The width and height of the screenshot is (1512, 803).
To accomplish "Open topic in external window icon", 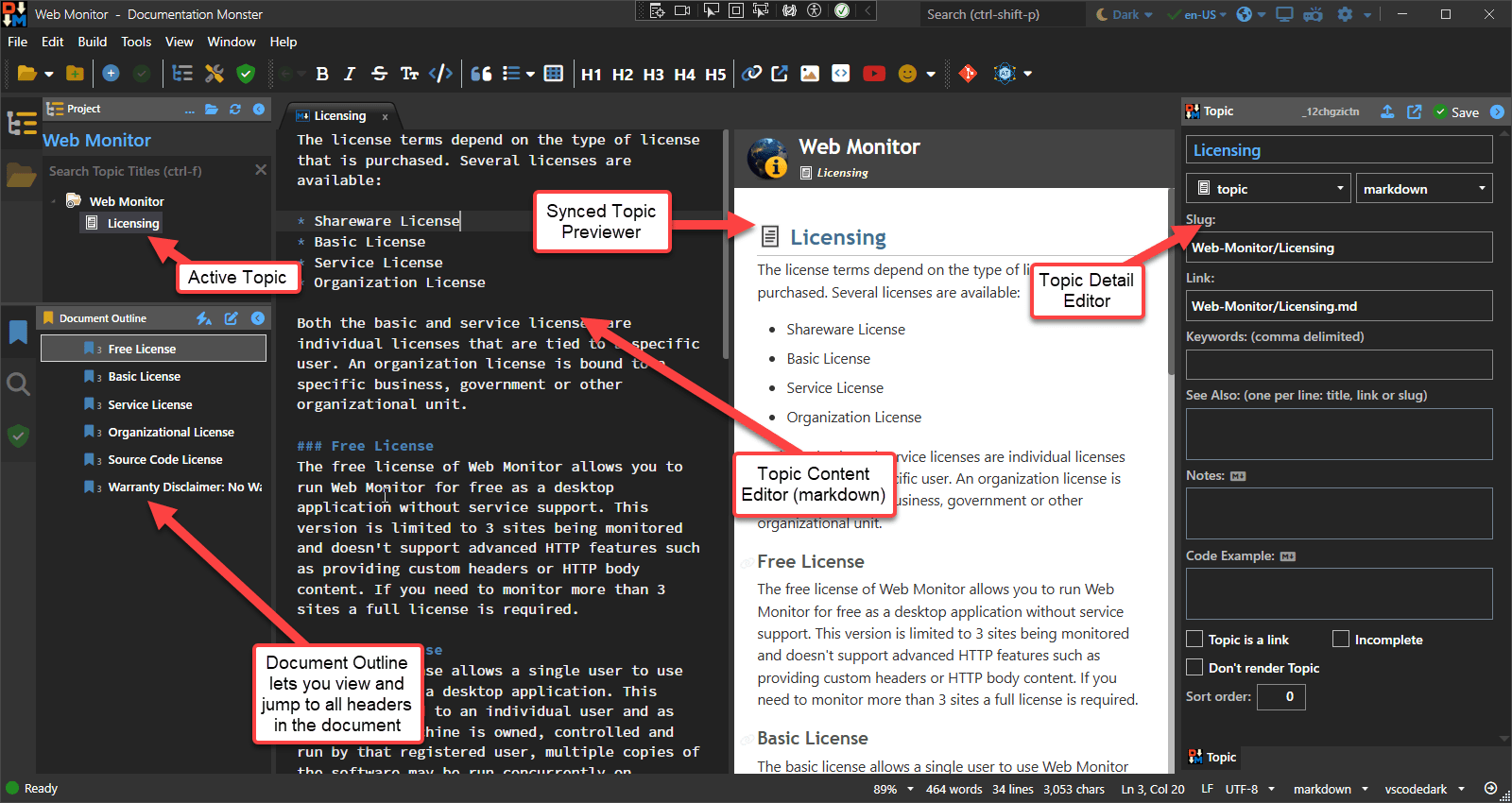I will tap(1414, 111).
